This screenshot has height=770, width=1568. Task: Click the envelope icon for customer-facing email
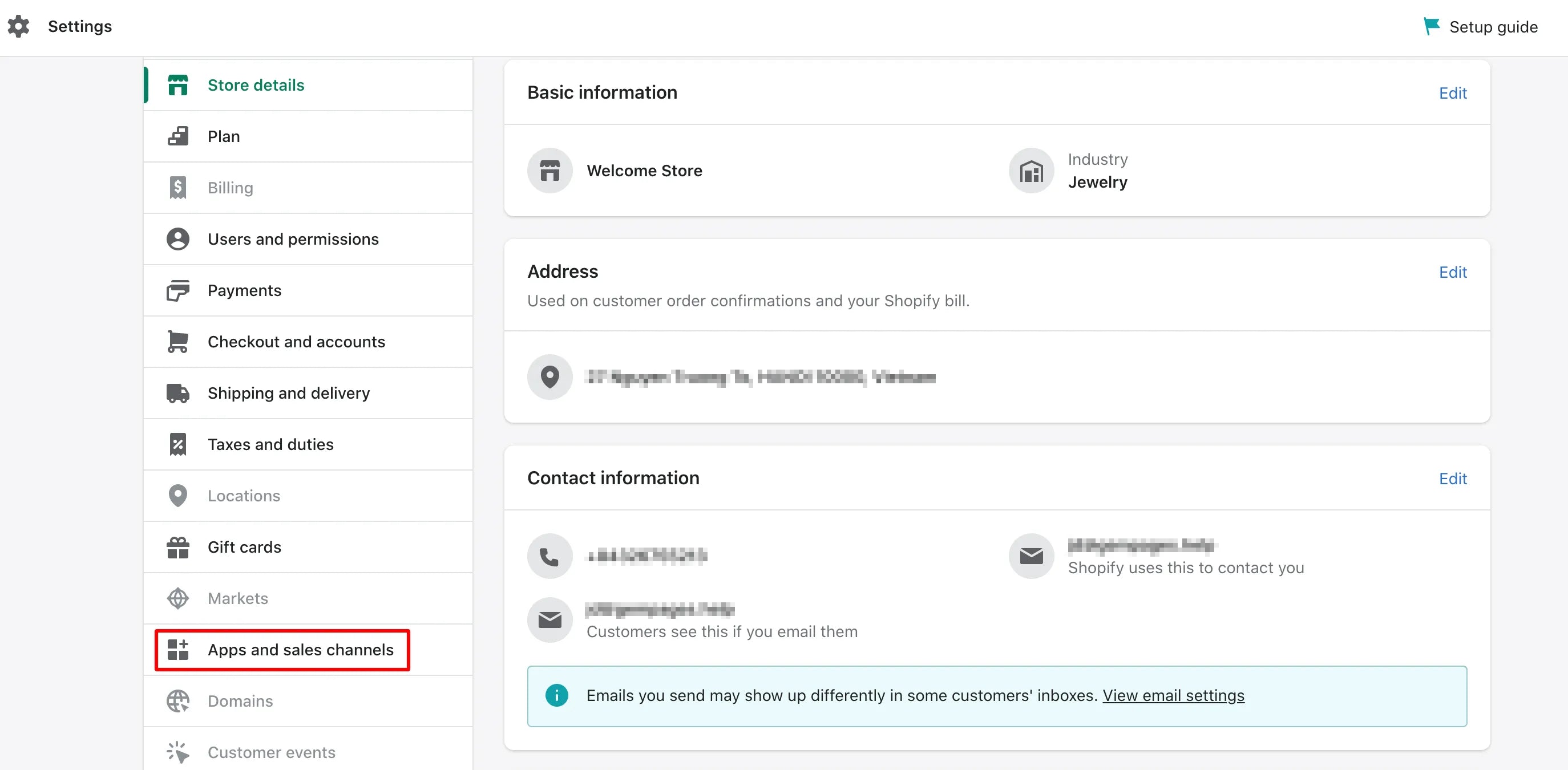pos(549,620)
